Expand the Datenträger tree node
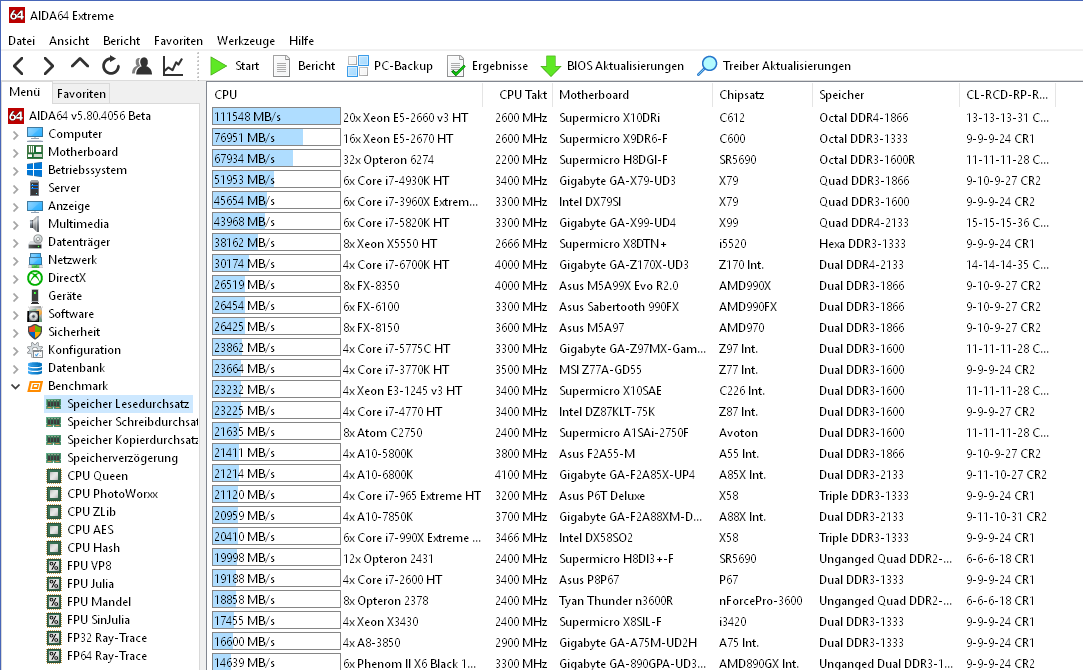 [15, 242]
